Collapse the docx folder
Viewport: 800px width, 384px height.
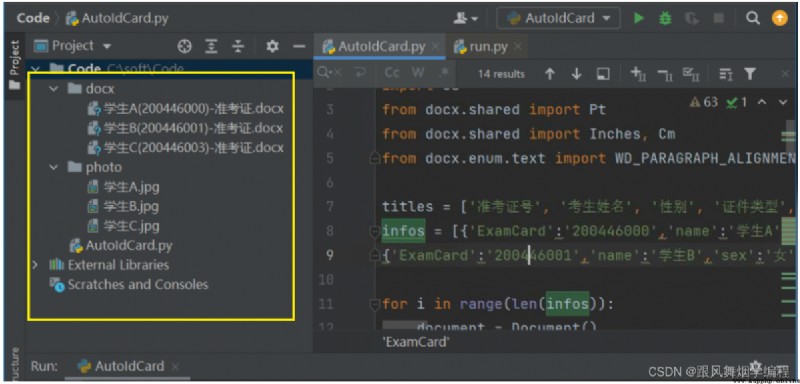click(54, 89)
